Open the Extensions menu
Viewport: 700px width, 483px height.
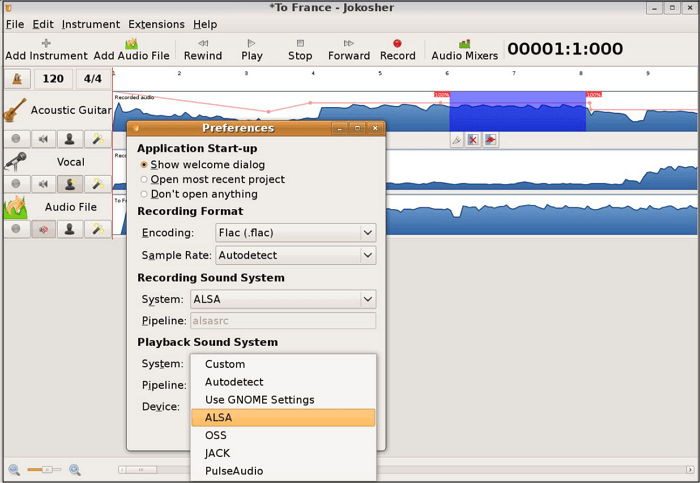pyautogui.click(x=157, y=24)
